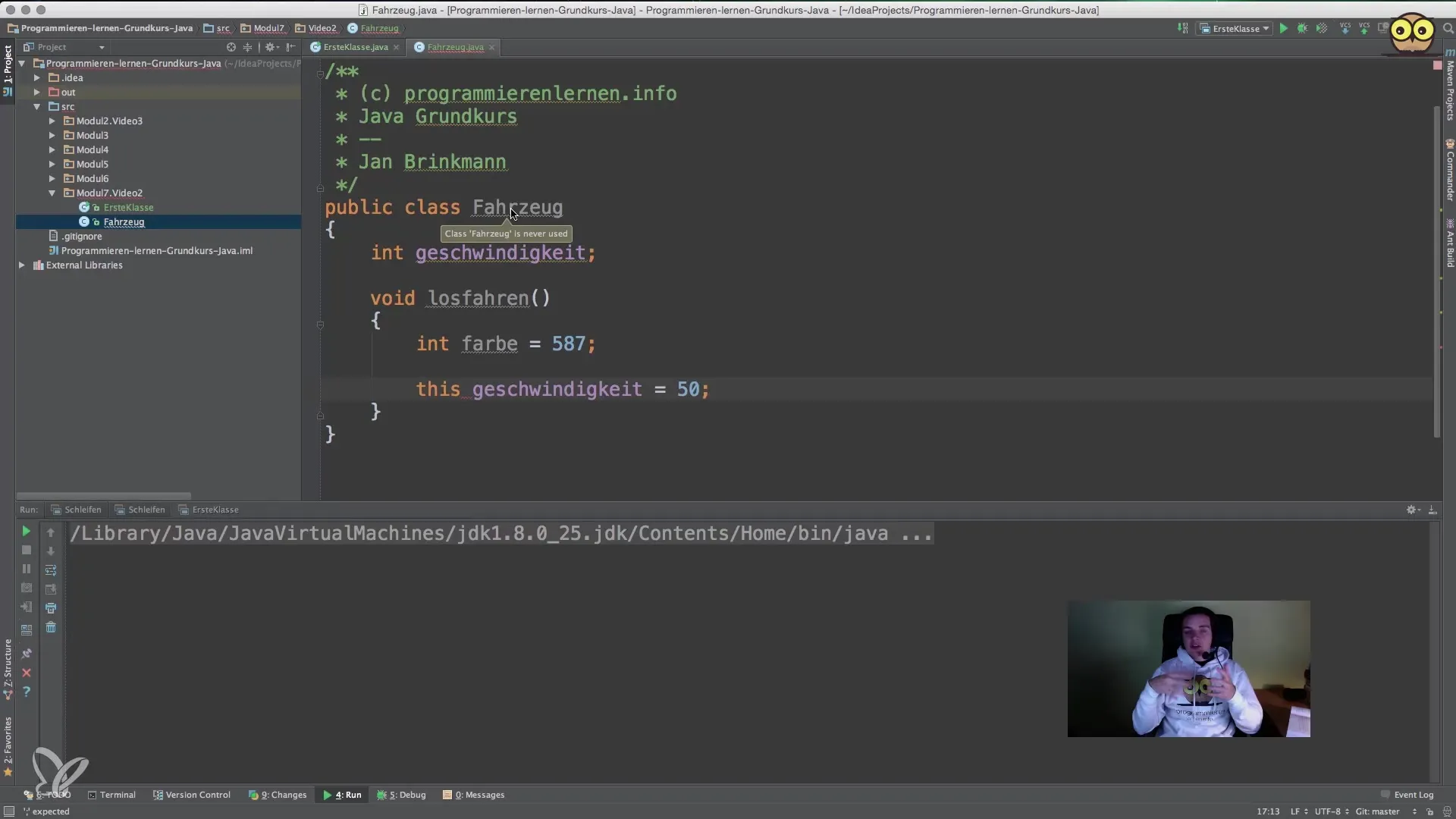Click the exit icon in Run panel
The height and width of the screenshot is (819, 1456).
[x=26, y=607]
